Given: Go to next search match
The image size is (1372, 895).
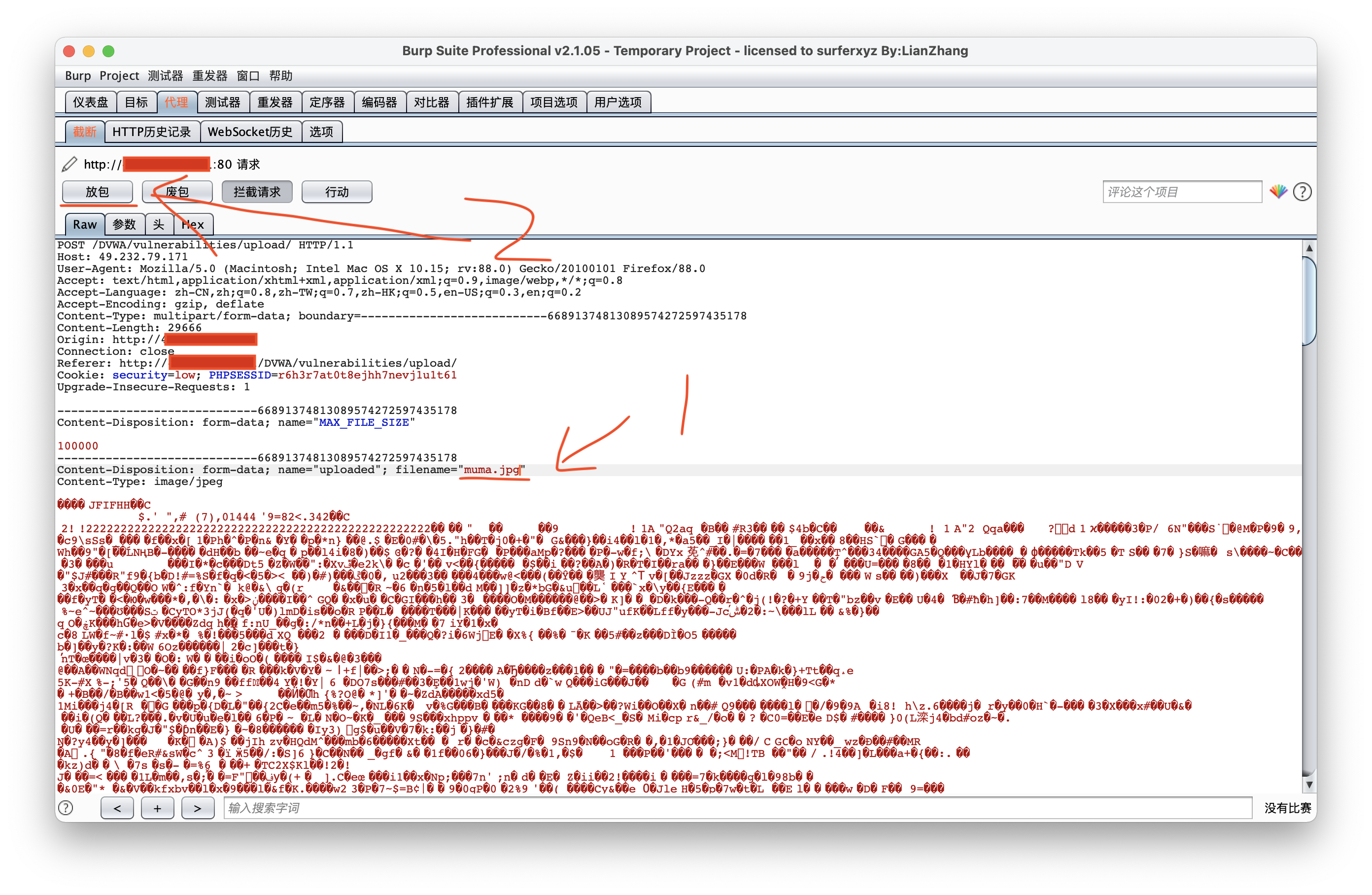Looking at the screenshot, I should 198,808.
